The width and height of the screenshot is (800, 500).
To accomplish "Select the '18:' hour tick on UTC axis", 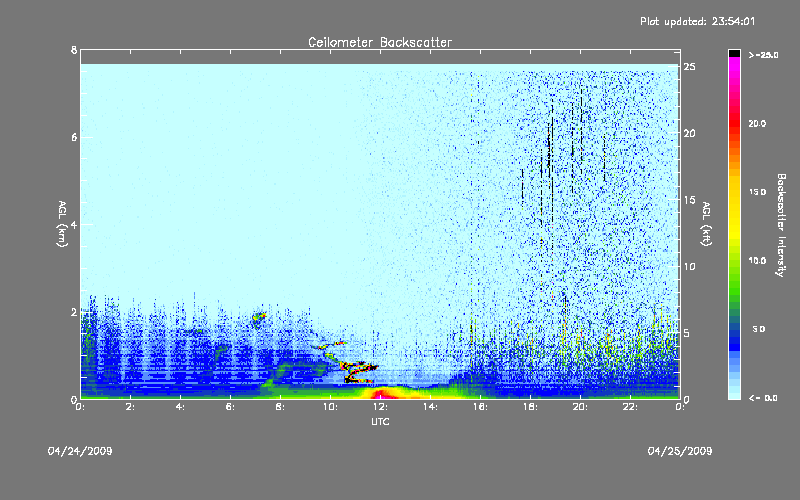I will 530,407.
